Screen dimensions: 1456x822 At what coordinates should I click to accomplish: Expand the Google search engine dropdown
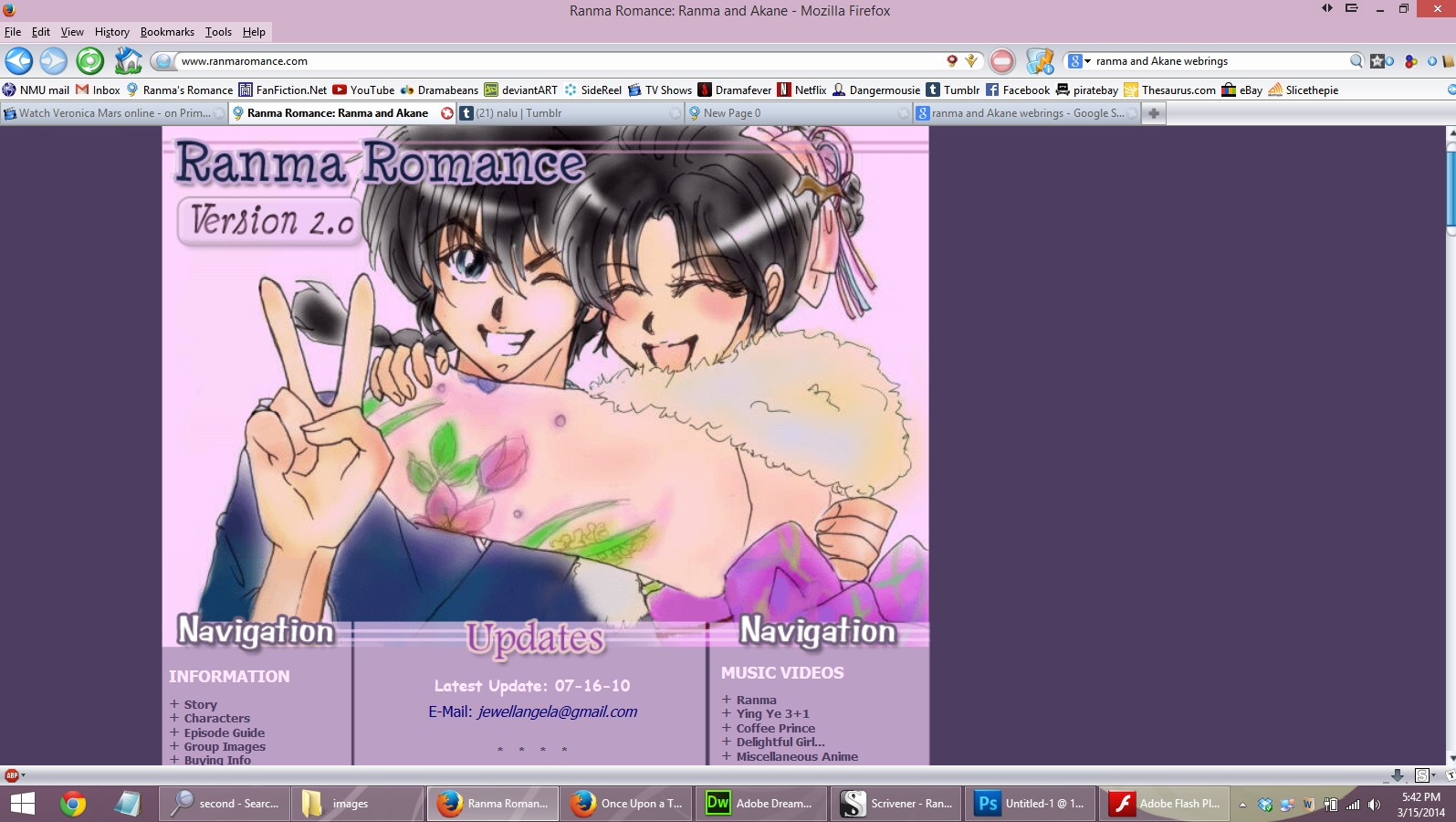click(x=1080, y=61)
